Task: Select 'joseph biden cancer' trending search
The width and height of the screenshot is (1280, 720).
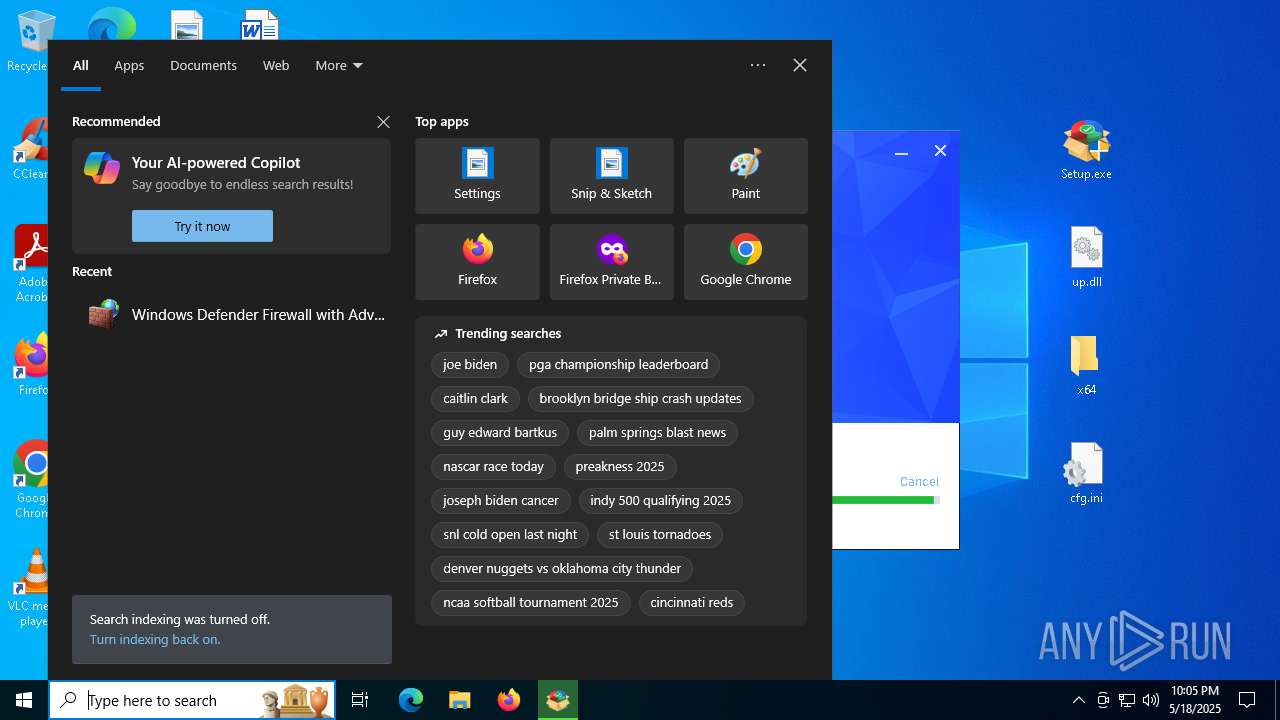Action: pyautogui.click(x=501, y=501)
